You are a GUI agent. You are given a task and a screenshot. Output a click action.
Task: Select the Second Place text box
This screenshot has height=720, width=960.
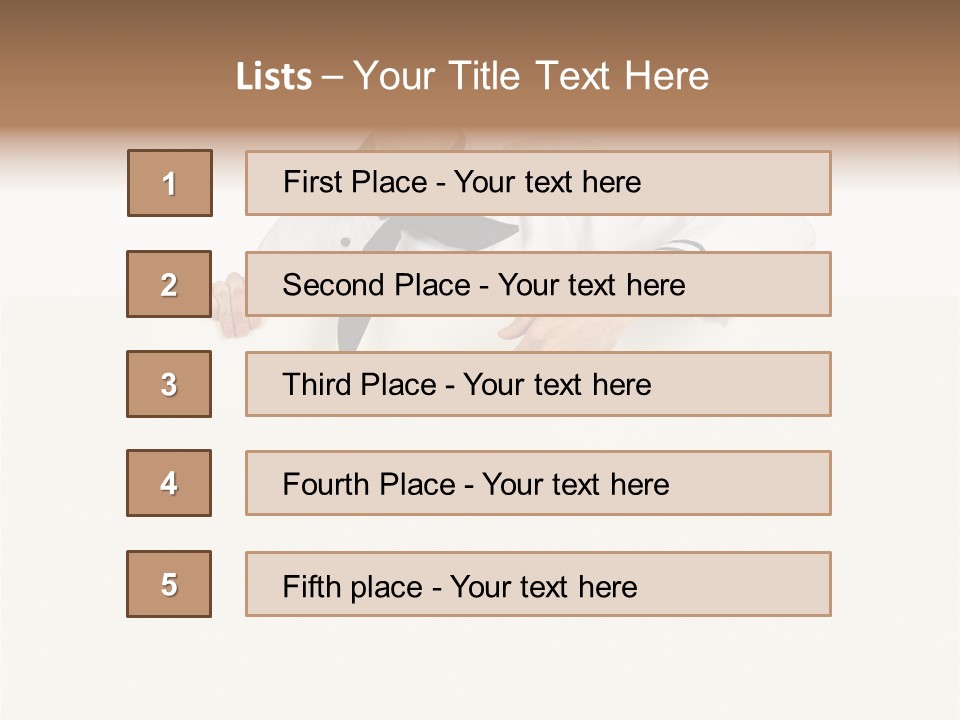click(538, 284)
